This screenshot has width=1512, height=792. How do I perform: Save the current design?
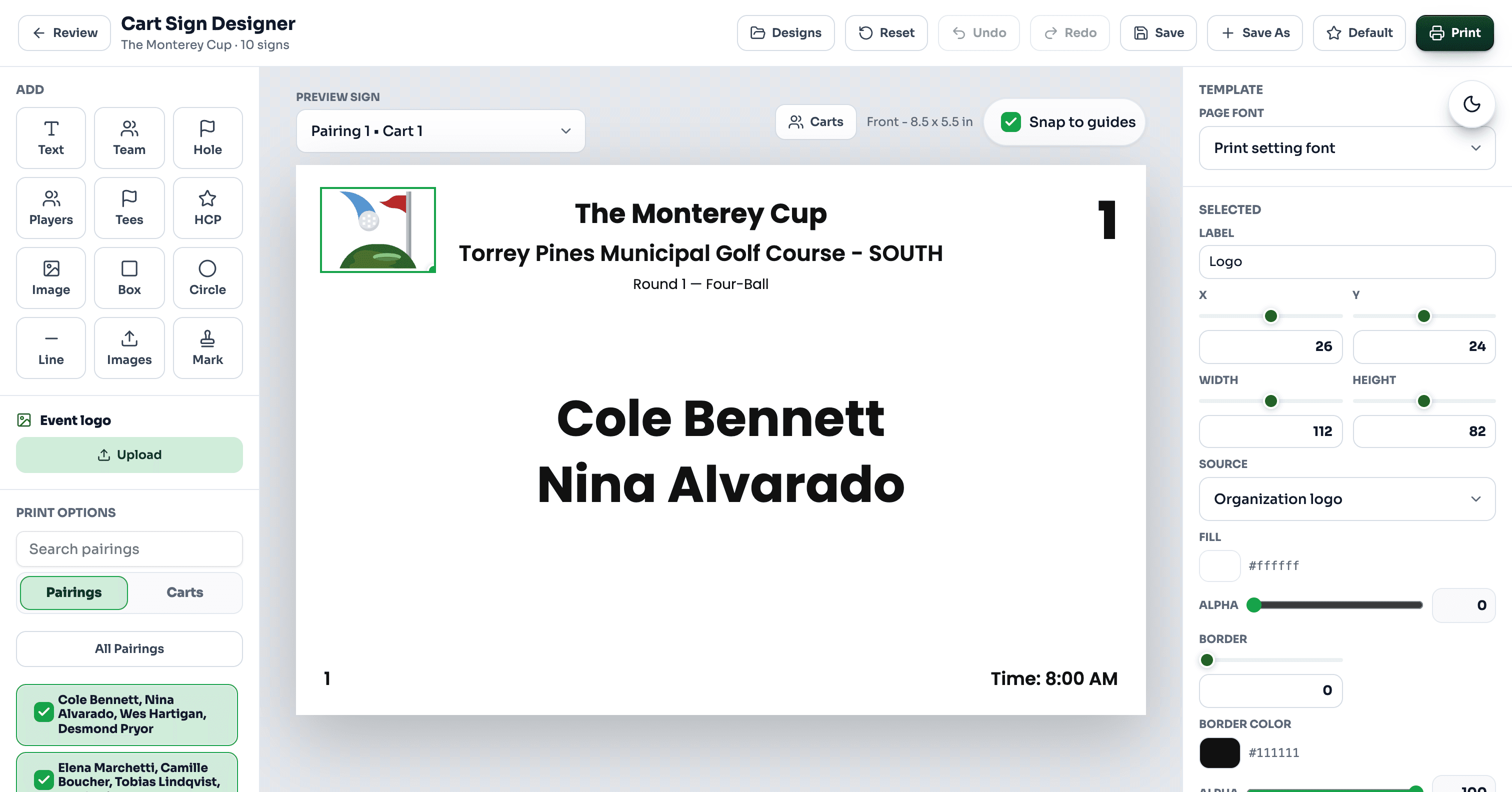click(1158, 33)
